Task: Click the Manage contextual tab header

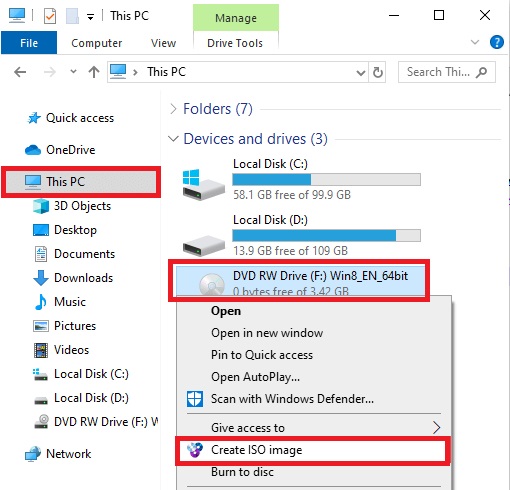Action: (x=236, y=18)
